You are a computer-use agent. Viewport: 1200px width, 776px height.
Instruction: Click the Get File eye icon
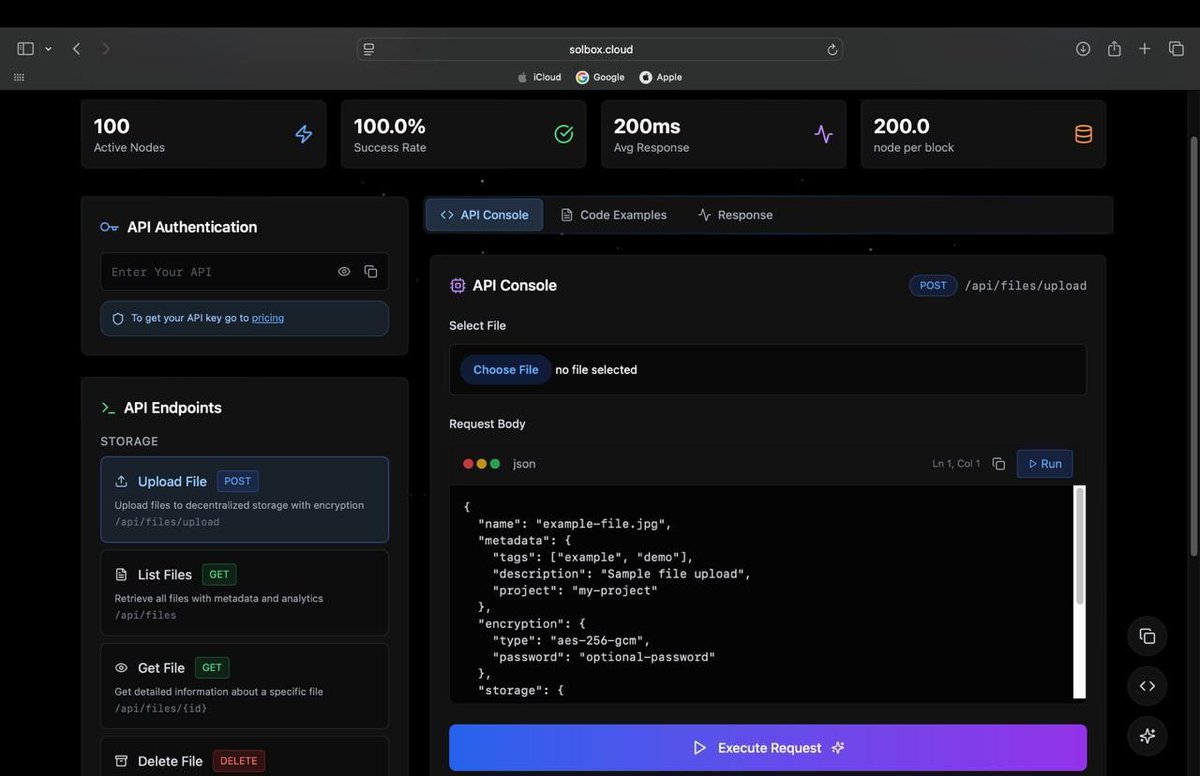(122, 668)
